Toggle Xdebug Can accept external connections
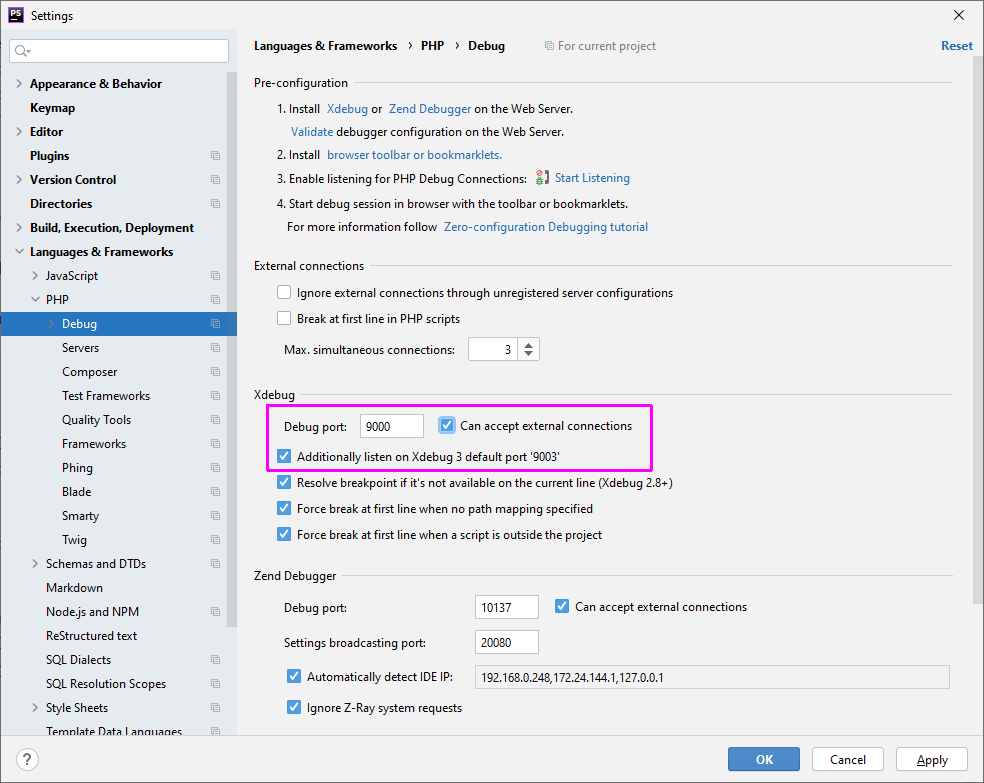 [447, 425]
